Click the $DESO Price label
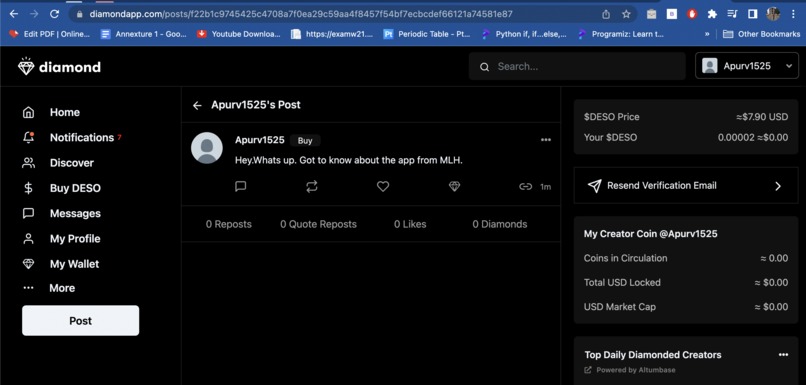Screen dimensions: 806x385 coord(612,117)
